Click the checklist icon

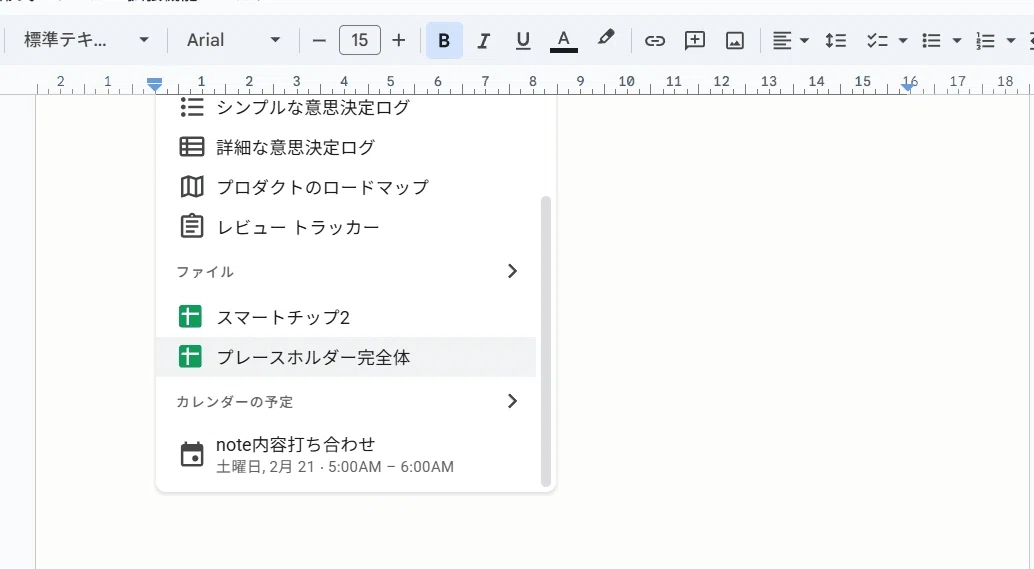[x=877, y=40]
